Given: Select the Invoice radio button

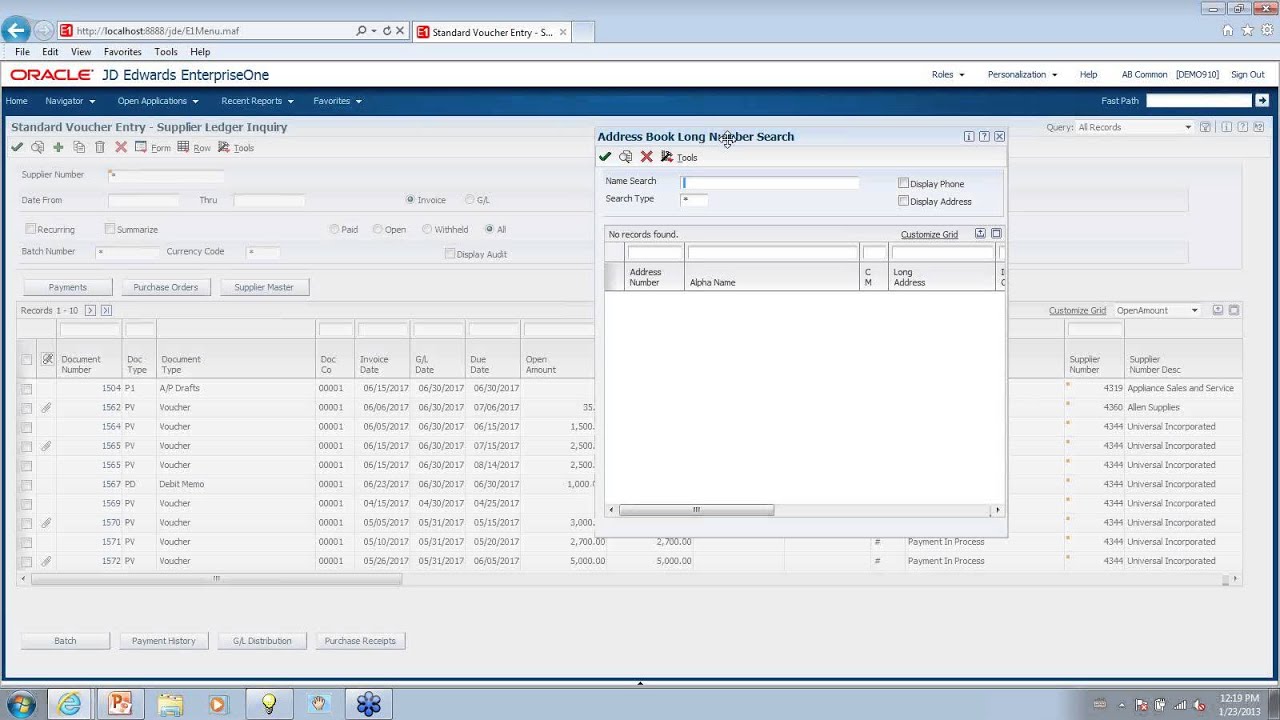Looking at the screenshot, I should [x=410, y=200].
